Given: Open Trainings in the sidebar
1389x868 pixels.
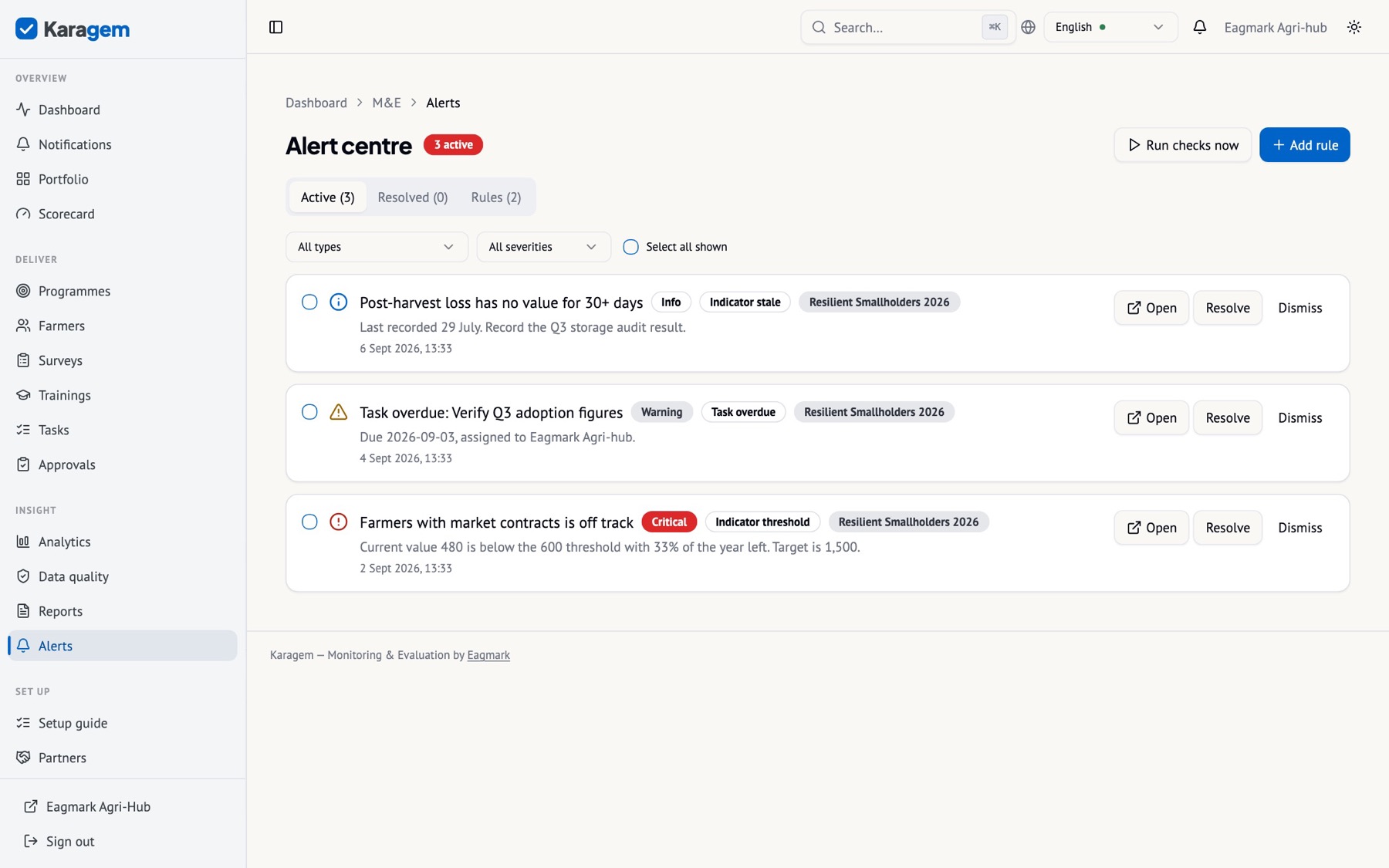Looking at the screenshot, I should click(123, 395).
